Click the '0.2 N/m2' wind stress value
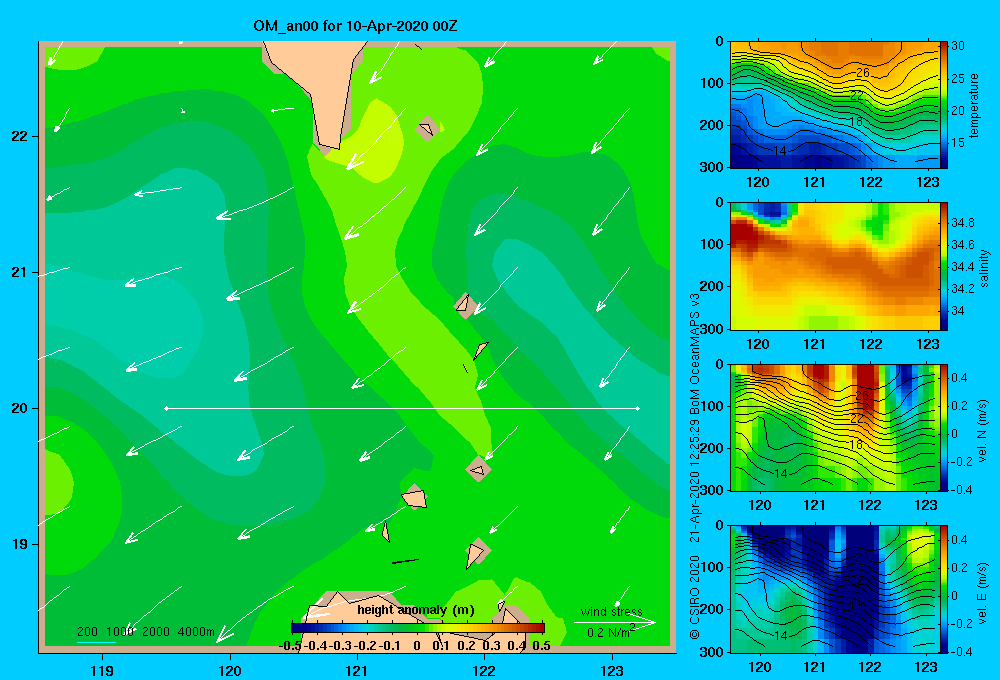This screenshot has height=680, width=1000. pos(611,632)
